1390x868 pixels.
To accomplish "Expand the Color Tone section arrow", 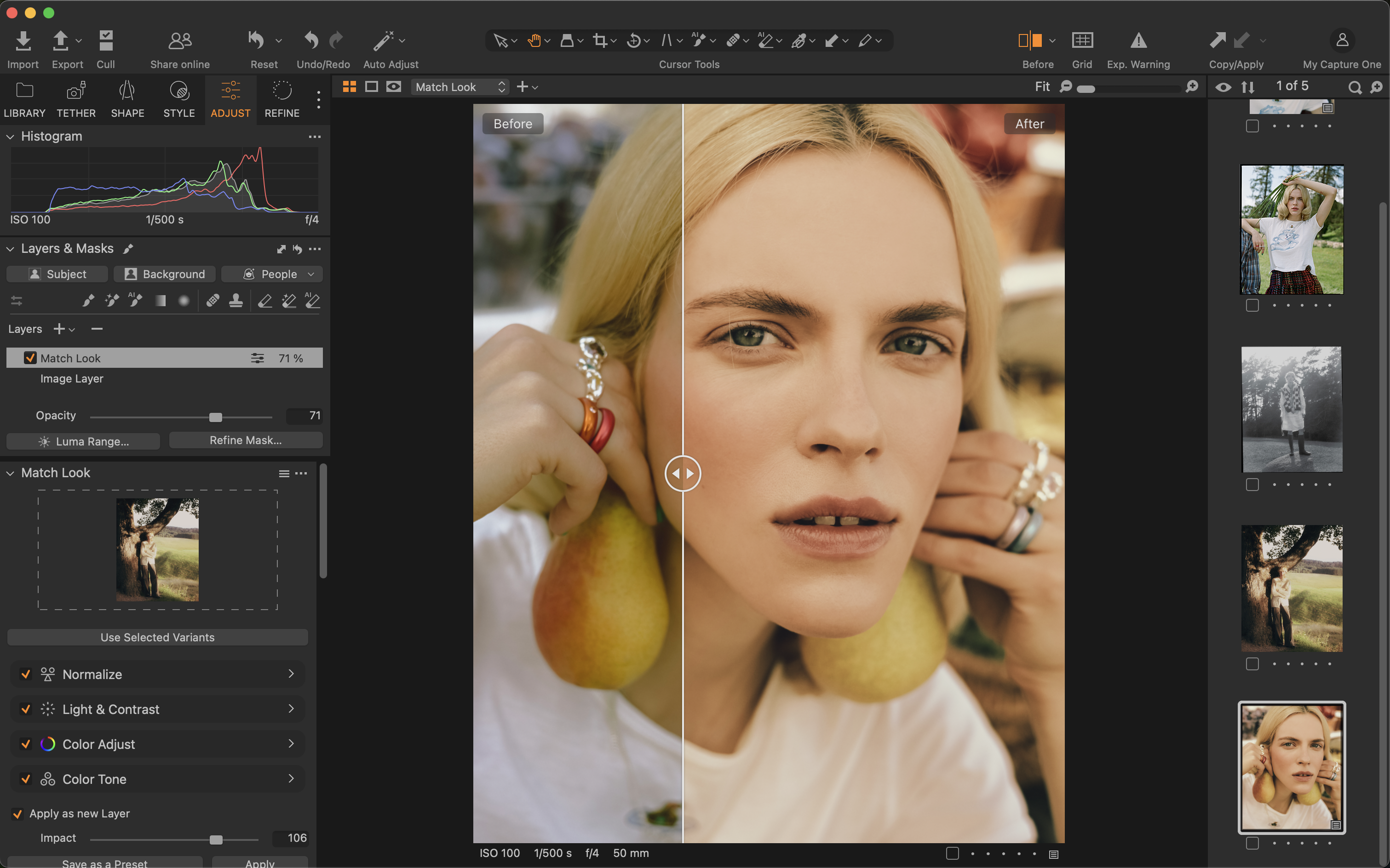I will [291, 778].
